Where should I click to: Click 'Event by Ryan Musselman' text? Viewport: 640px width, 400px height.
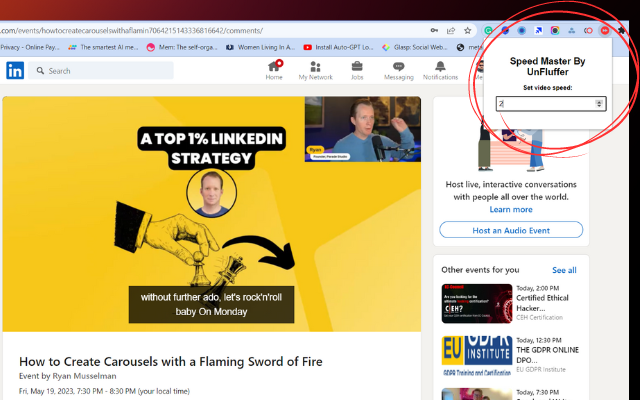click(67, 376)
